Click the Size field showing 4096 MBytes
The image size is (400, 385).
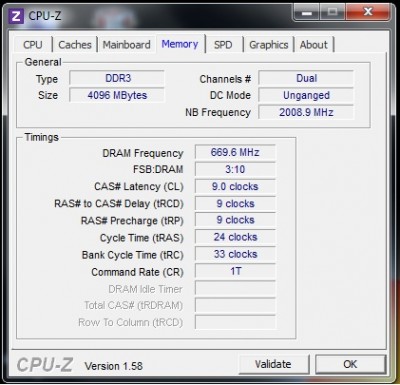coord(117,95)
